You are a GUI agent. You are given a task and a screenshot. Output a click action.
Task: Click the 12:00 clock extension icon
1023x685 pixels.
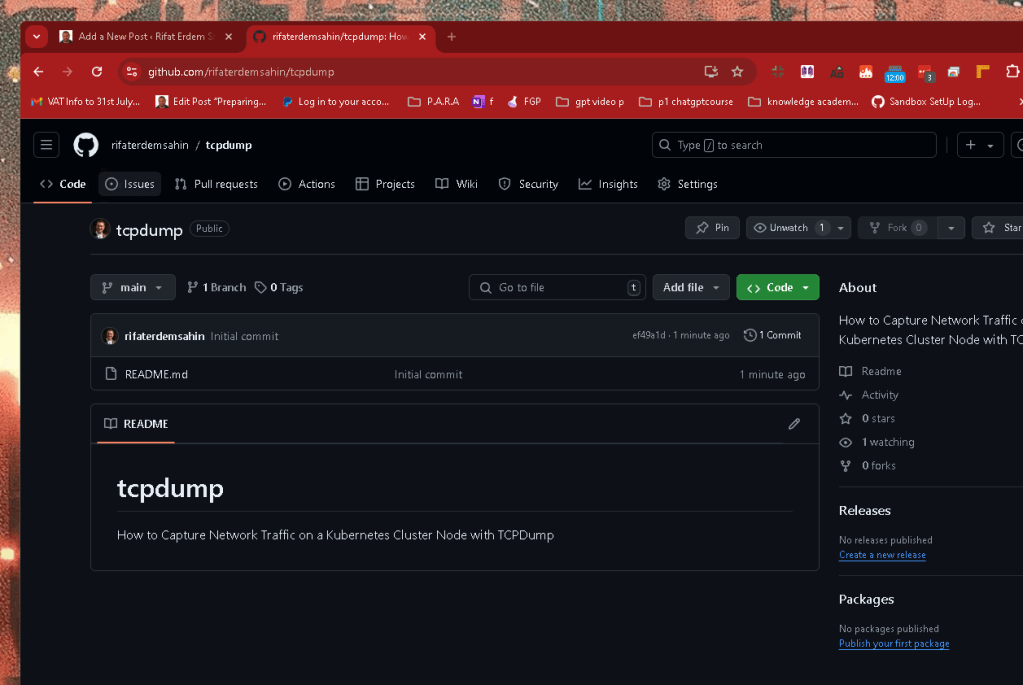894,73
